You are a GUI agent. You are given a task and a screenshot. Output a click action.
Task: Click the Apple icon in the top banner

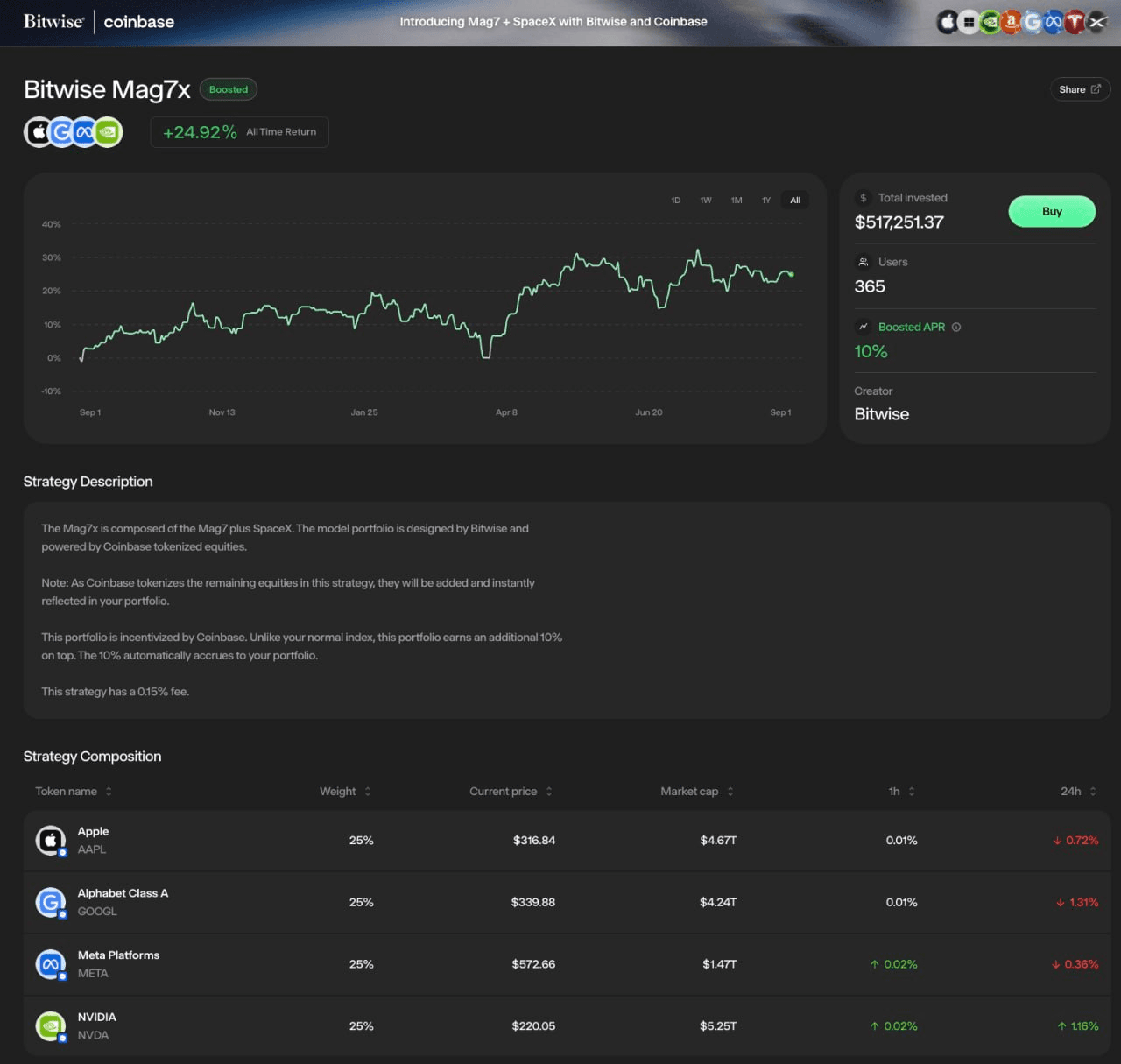click(948, 22)
